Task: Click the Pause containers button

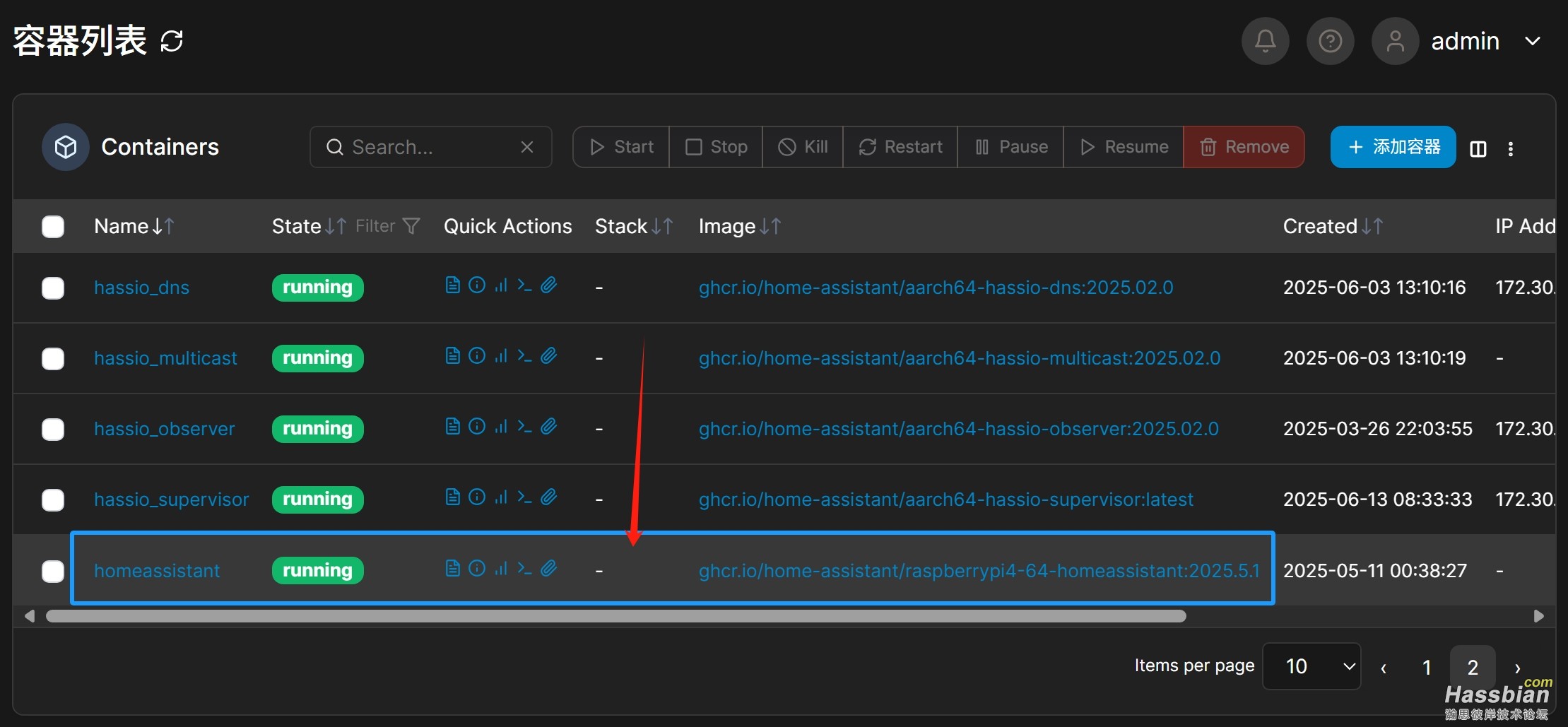Action: tap(1010, 147)
